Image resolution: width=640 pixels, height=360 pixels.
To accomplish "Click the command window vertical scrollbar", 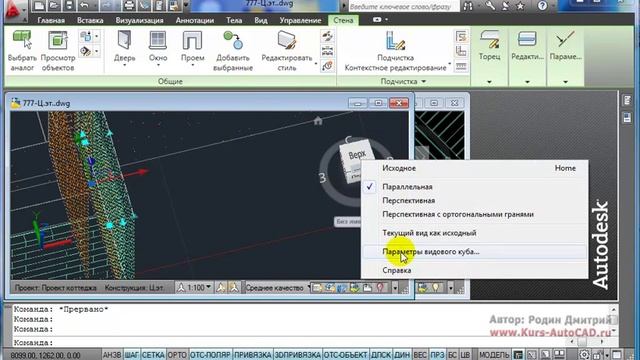I will click(613, 320).
